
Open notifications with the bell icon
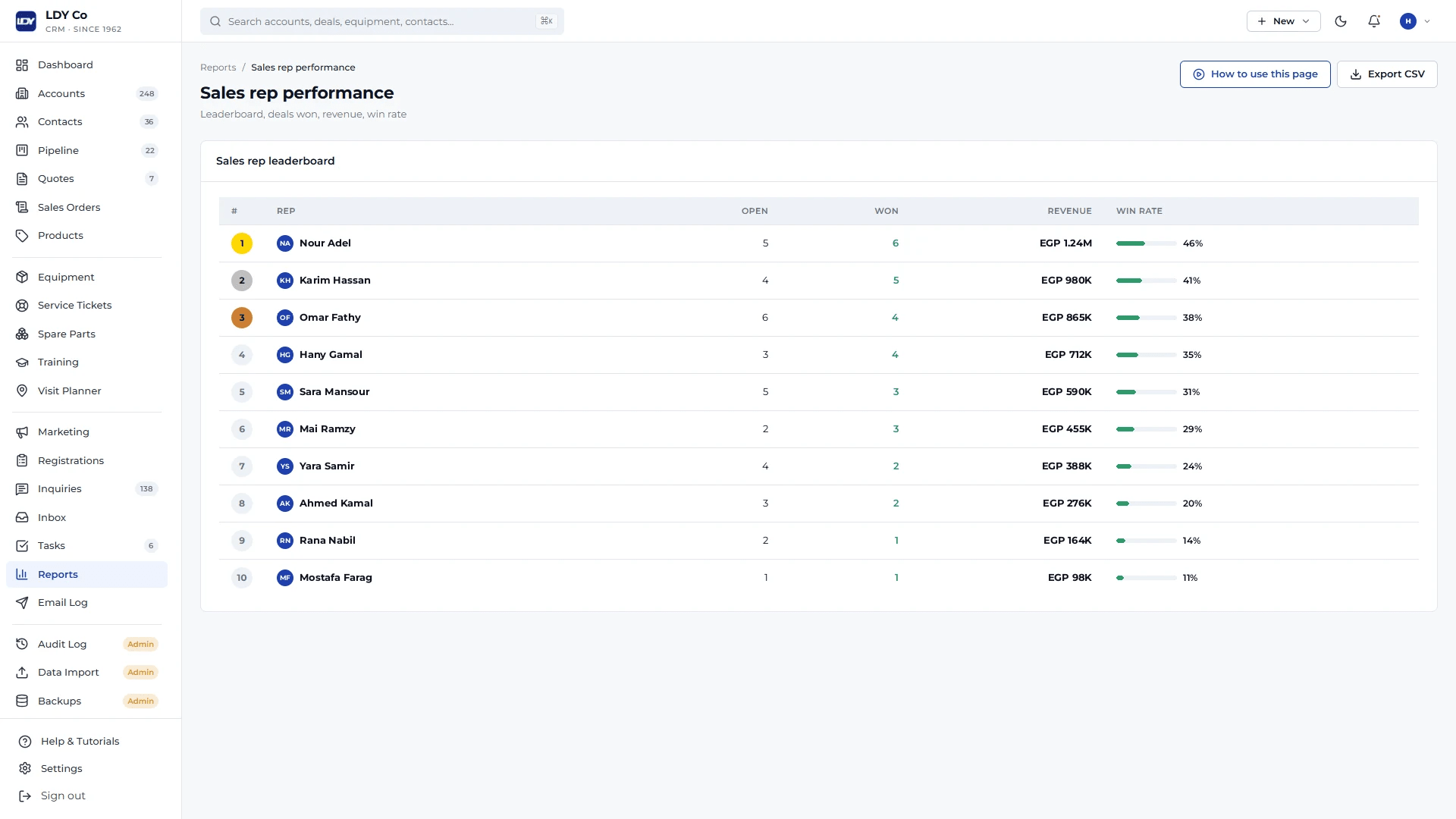tap(1374, 21)
